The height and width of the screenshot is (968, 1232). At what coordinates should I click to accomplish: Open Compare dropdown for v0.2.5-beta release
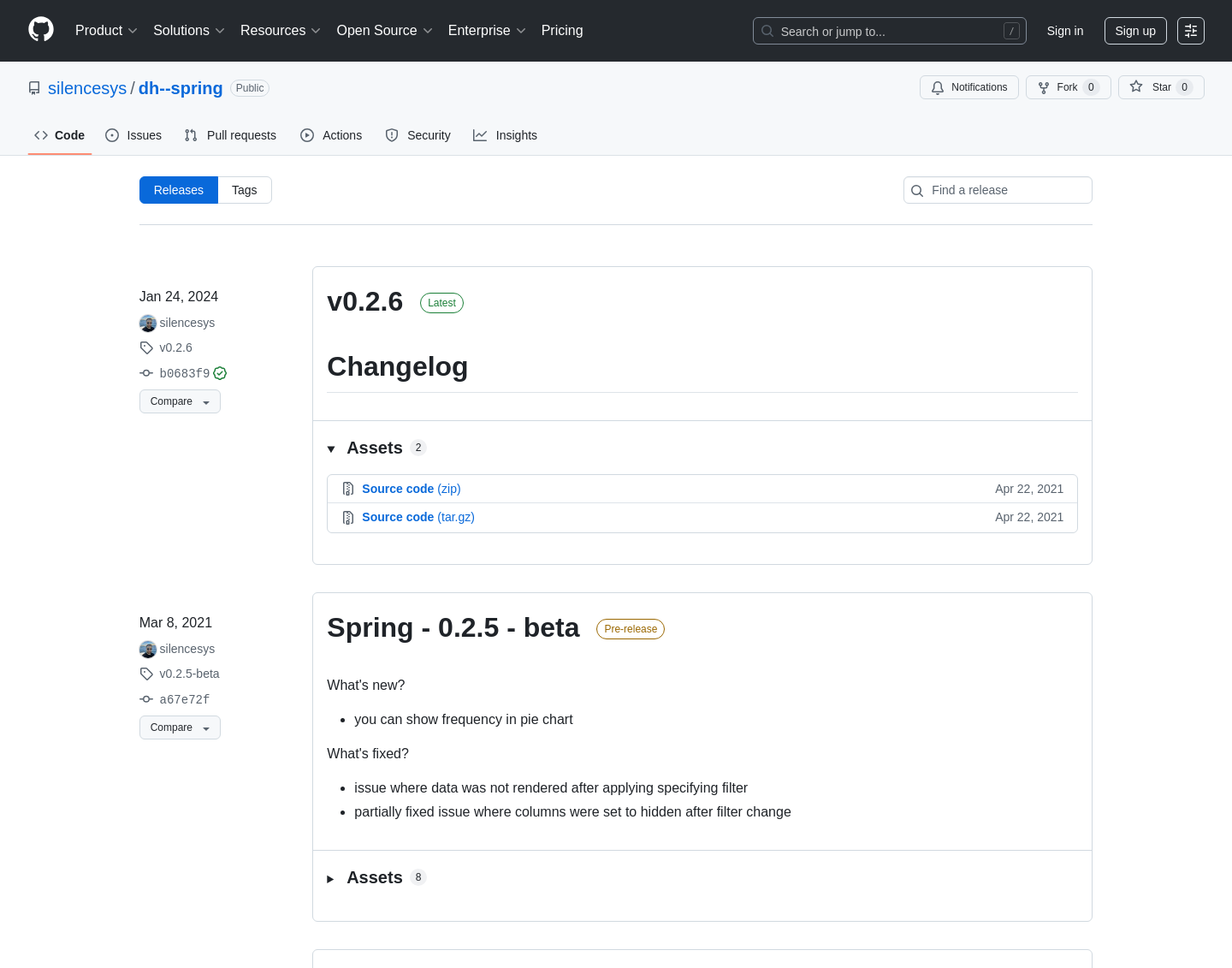click(180, 727)
